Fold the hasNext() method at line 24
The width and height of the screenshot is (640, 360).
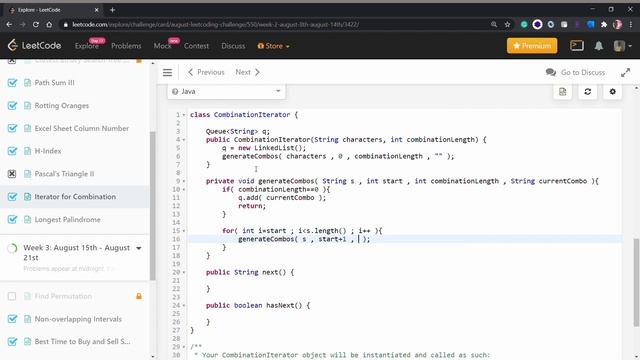coord(184,305)
